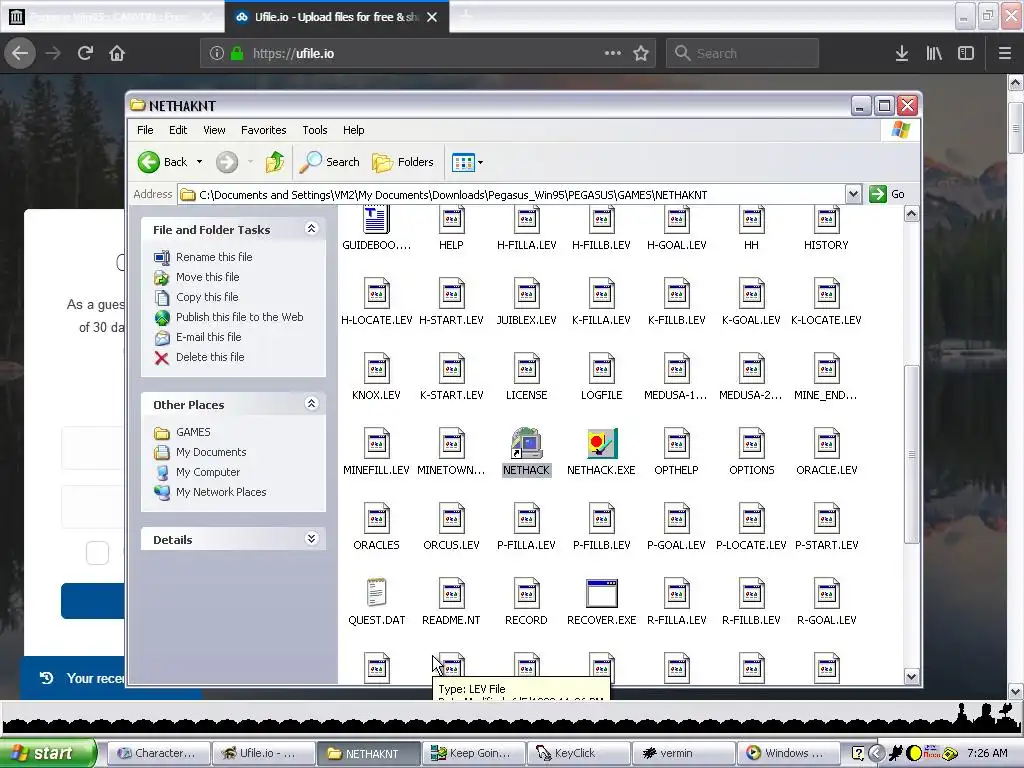Select the LICENSE file icon
The image size is (1024, 768).
pyautogui.click(x=526, y=369)
